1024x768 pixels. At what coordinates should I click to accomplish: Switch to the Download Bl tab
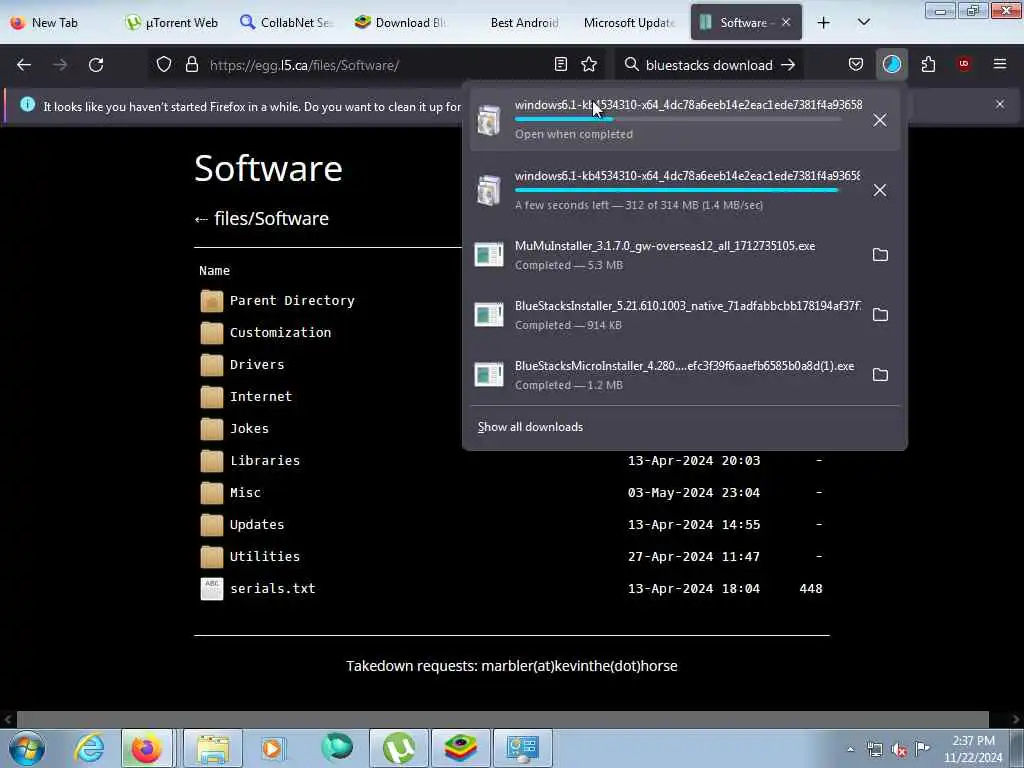coord(400,23)
